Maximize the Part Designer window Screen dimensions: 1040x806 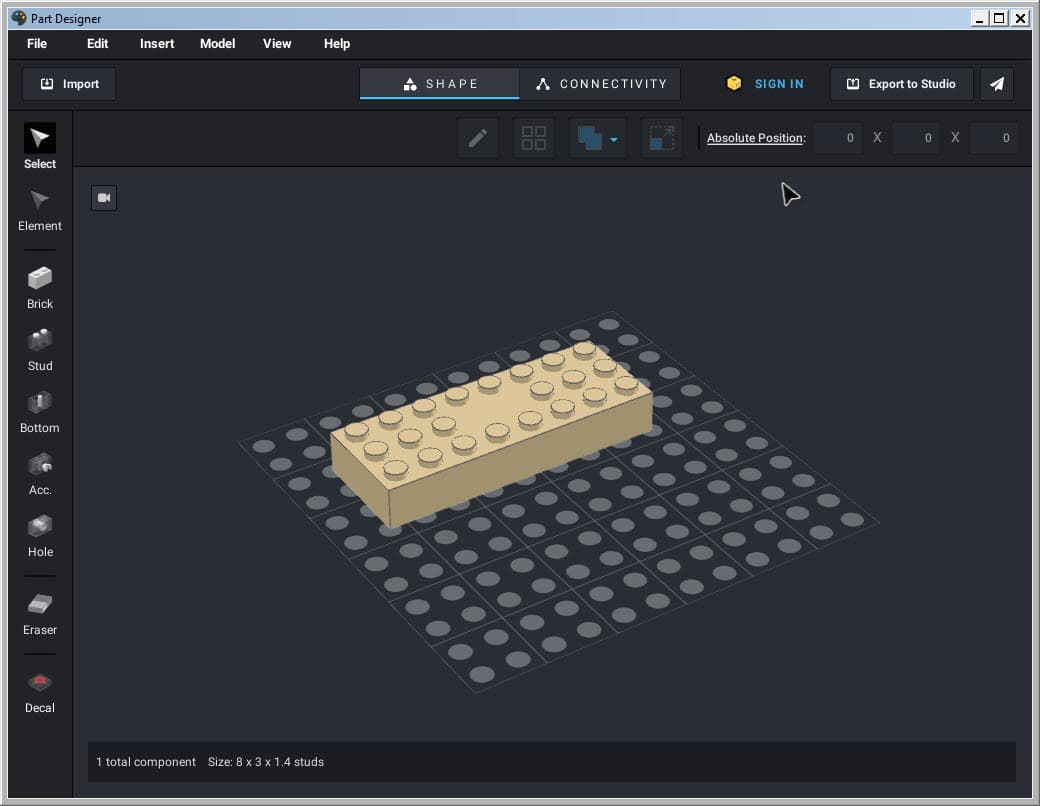tap(999, 18)
